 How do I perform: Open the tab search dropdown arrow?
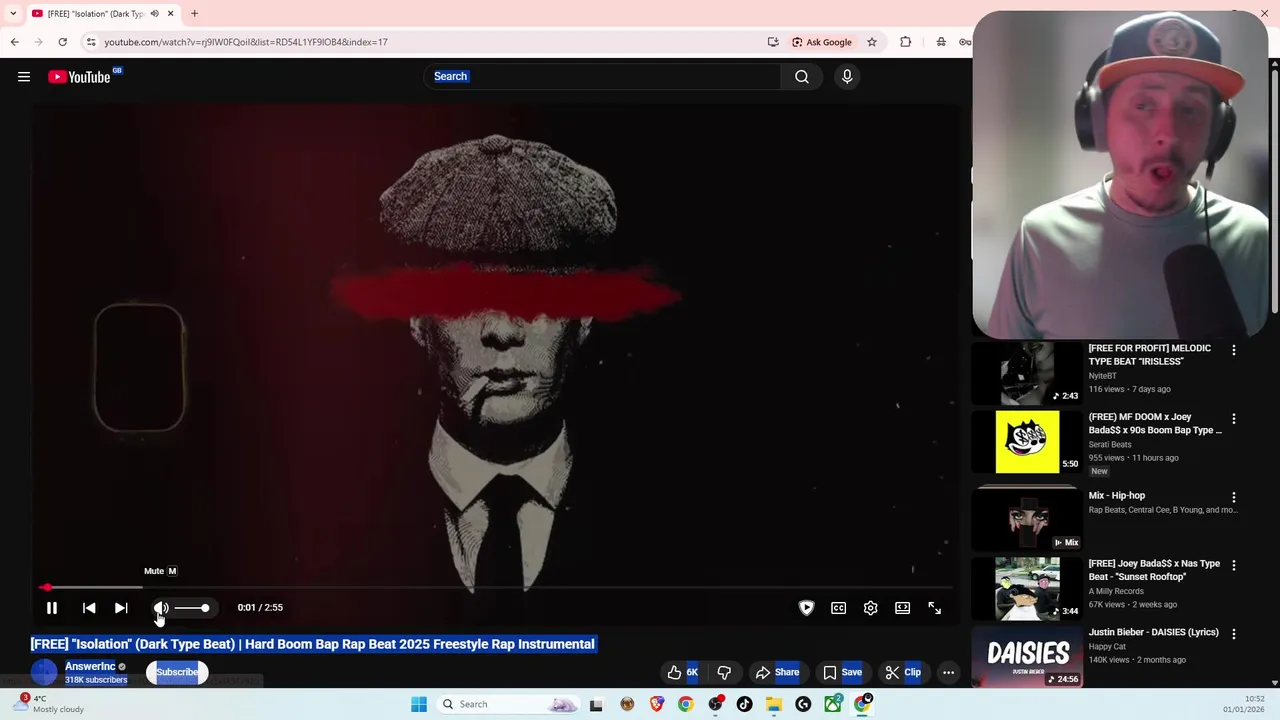point(12,14)
